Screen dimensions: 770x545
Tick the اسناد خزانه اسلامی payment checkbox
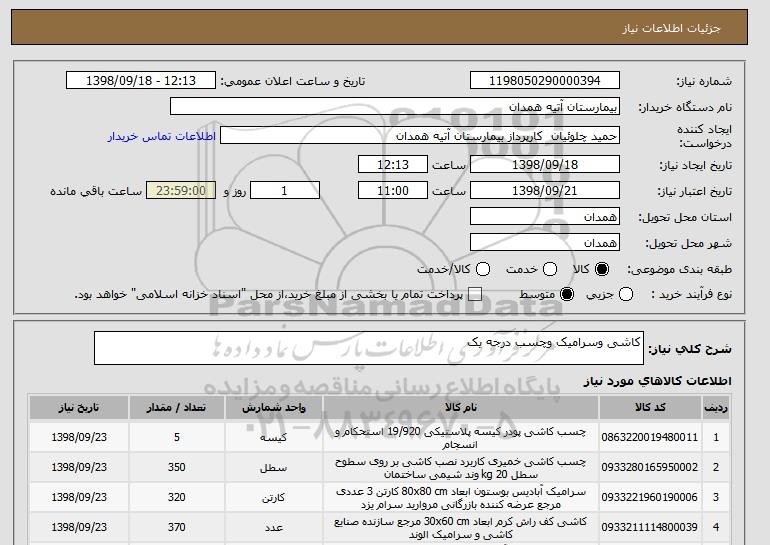pyautogui.click(x=474, y=294)
